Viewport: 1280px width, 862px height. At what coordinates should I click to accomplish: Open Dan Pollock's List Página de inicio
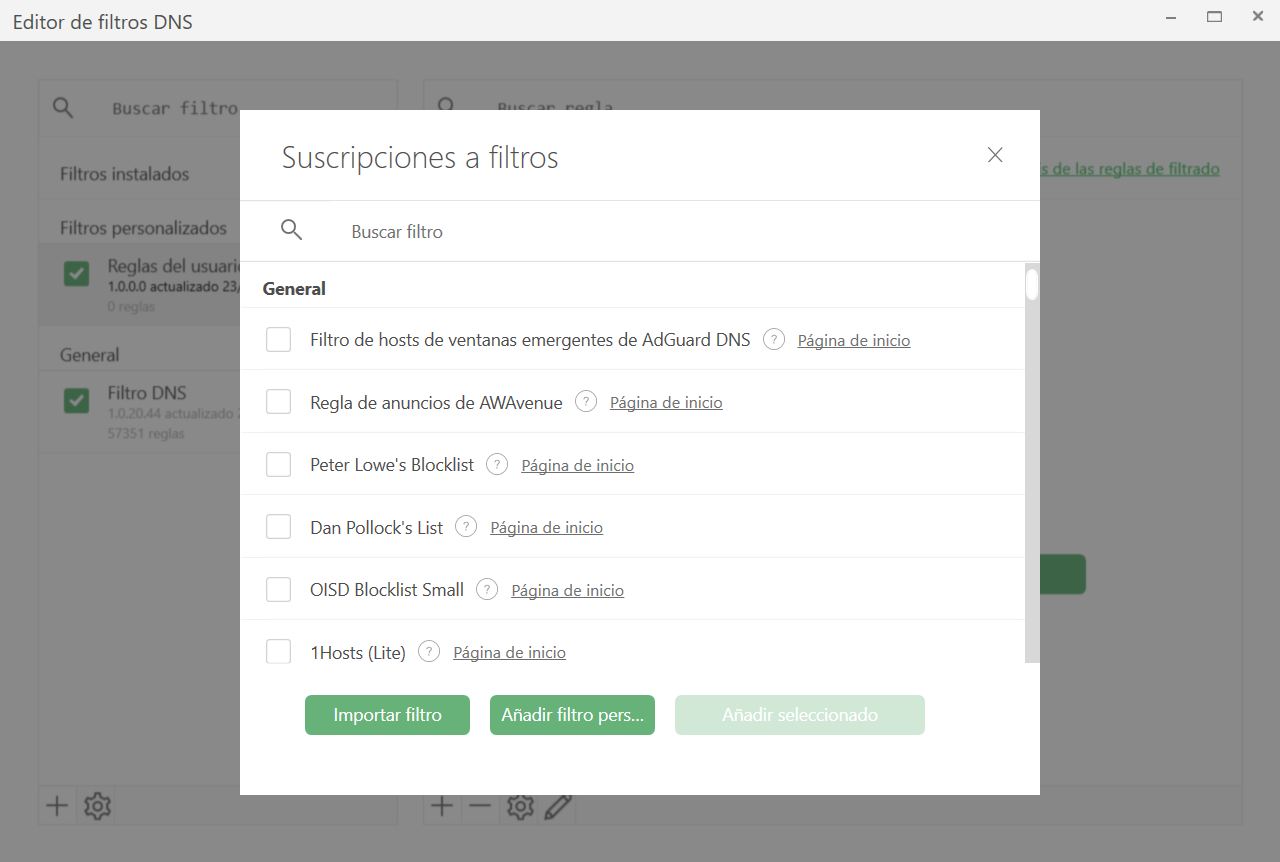click(x=547, y=527)
